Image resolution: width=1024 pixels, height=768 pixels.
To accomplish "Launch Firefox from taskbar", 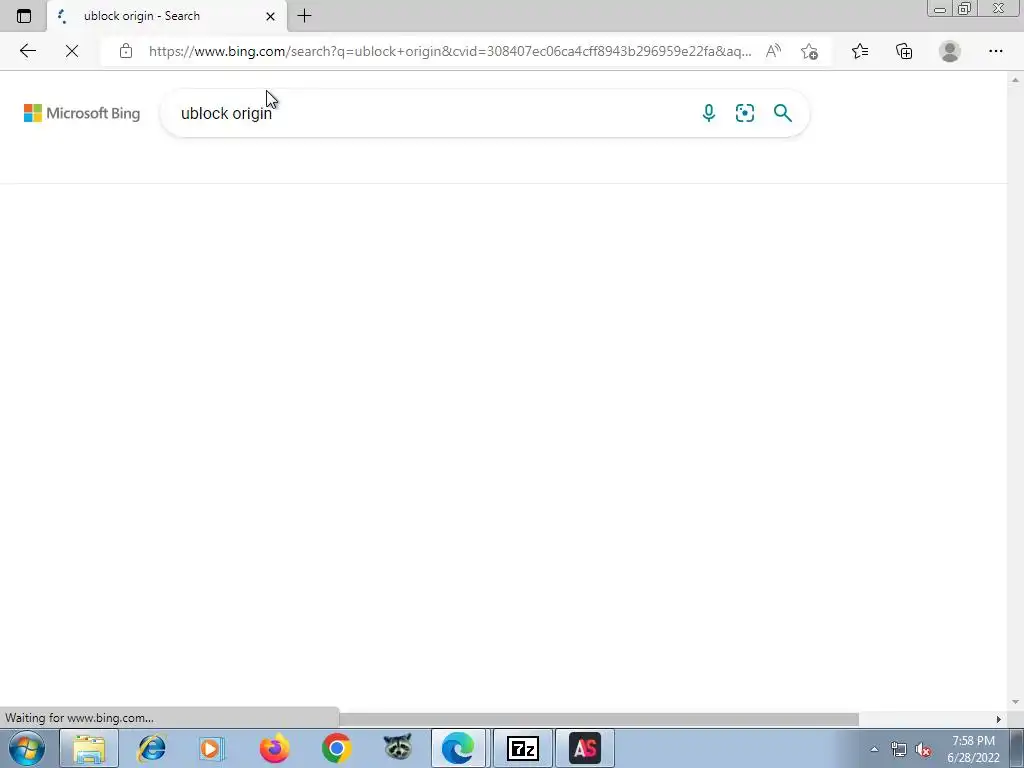I will click(274, 748).
